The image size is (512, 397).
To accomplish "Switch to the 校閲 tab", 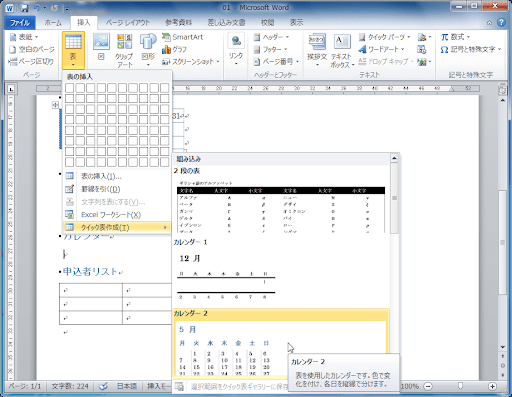I will point(268,23).
